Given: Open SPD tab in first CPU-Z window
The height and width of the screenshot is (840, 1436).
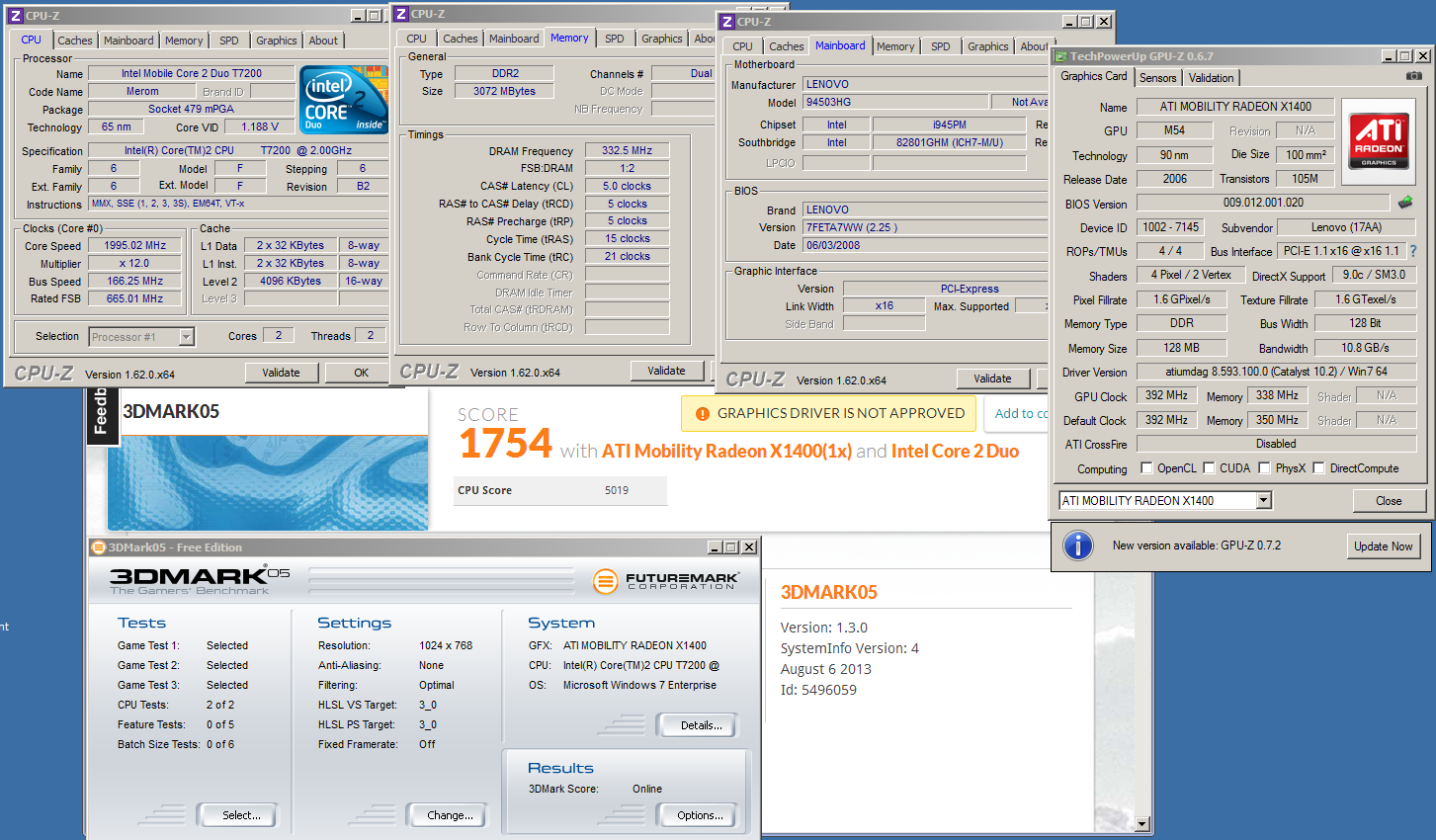Looking at the screenshot, I should click(x=229, y=41).
